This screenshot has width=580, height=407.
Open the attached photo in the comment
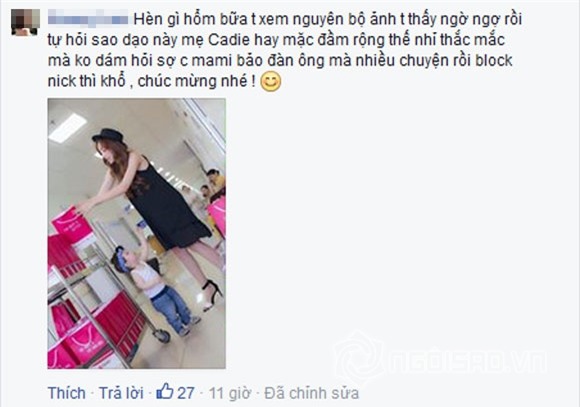(x=136, y=233)
